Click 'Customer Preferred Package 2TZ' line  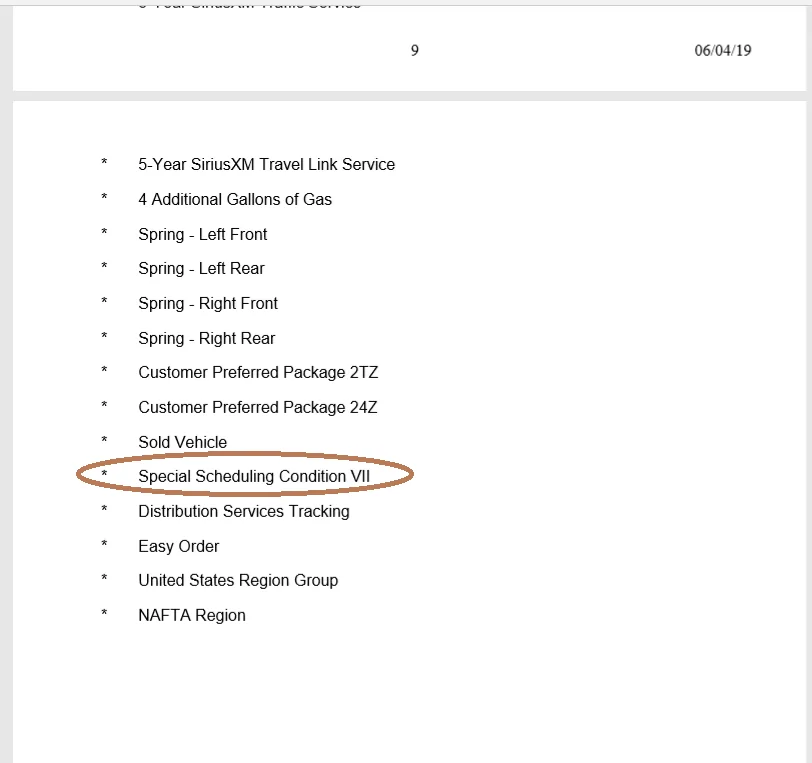258,373
